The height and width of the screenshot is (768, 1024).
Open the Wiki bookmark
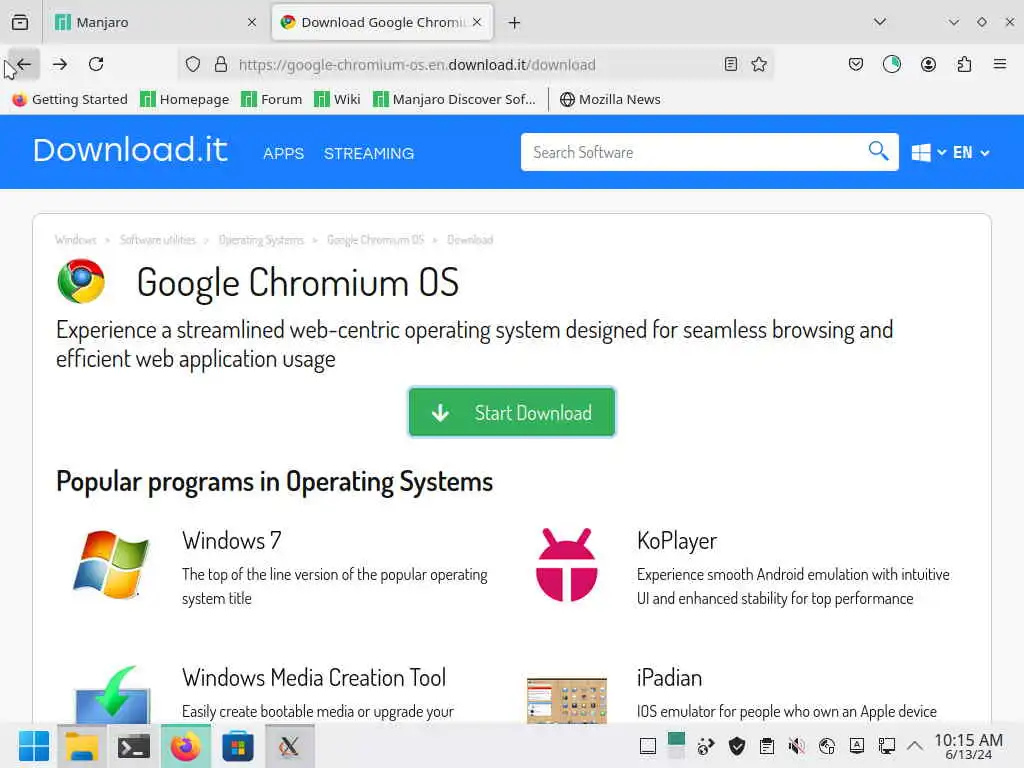(x=337, y=99)
